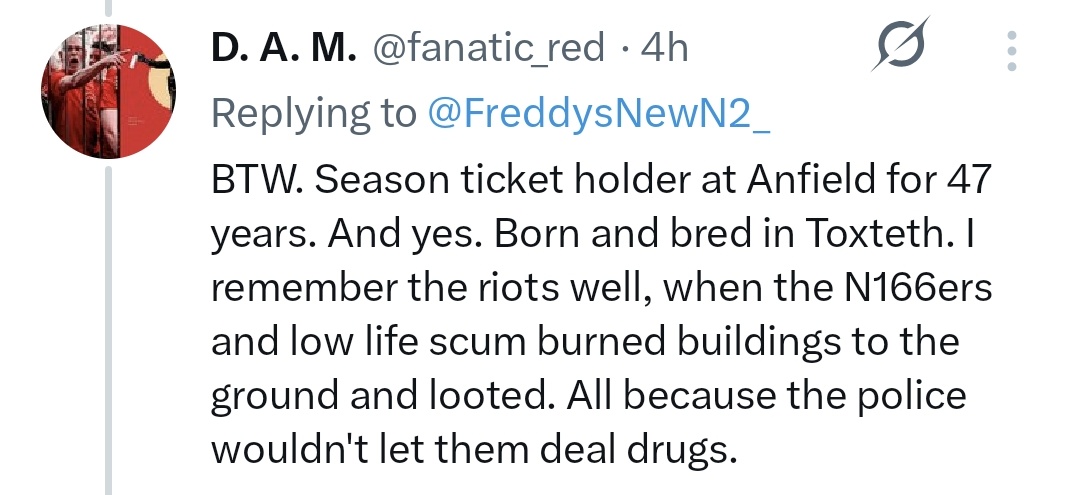
Task: Open the tweet via the "BTW. Season ticket" line
Action: (x=601, y=180)
